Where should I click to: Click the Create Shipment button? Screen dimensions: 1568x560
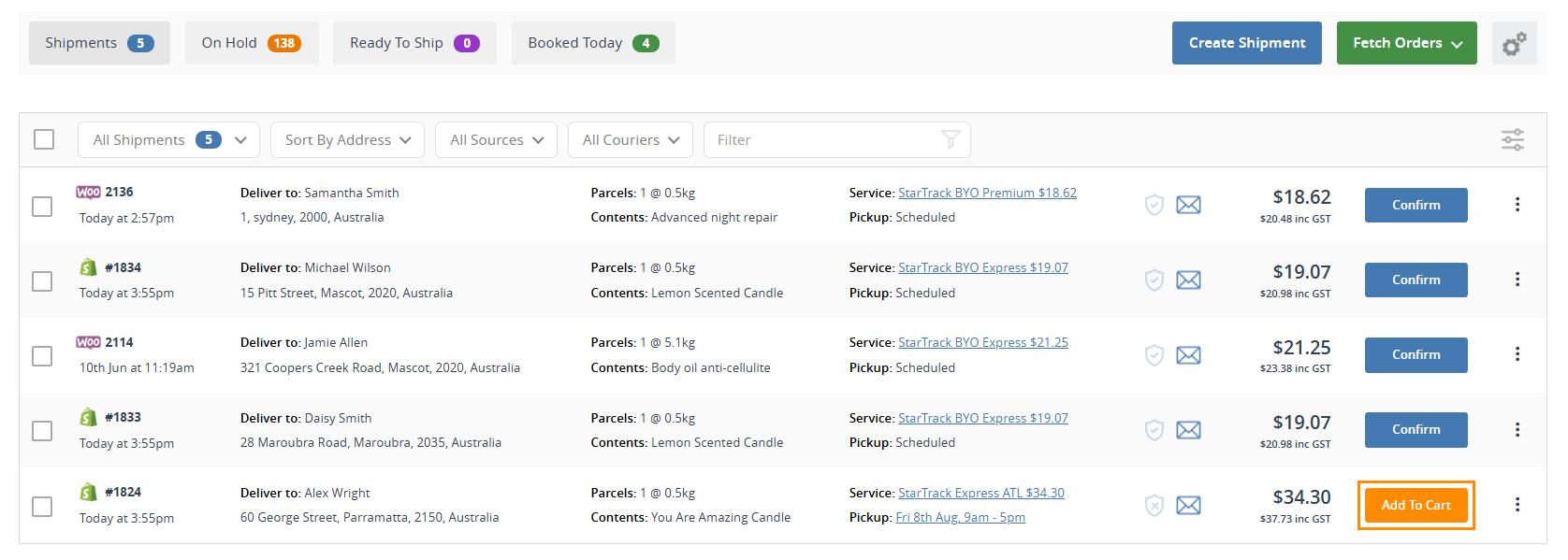(x=1246, y=43)
